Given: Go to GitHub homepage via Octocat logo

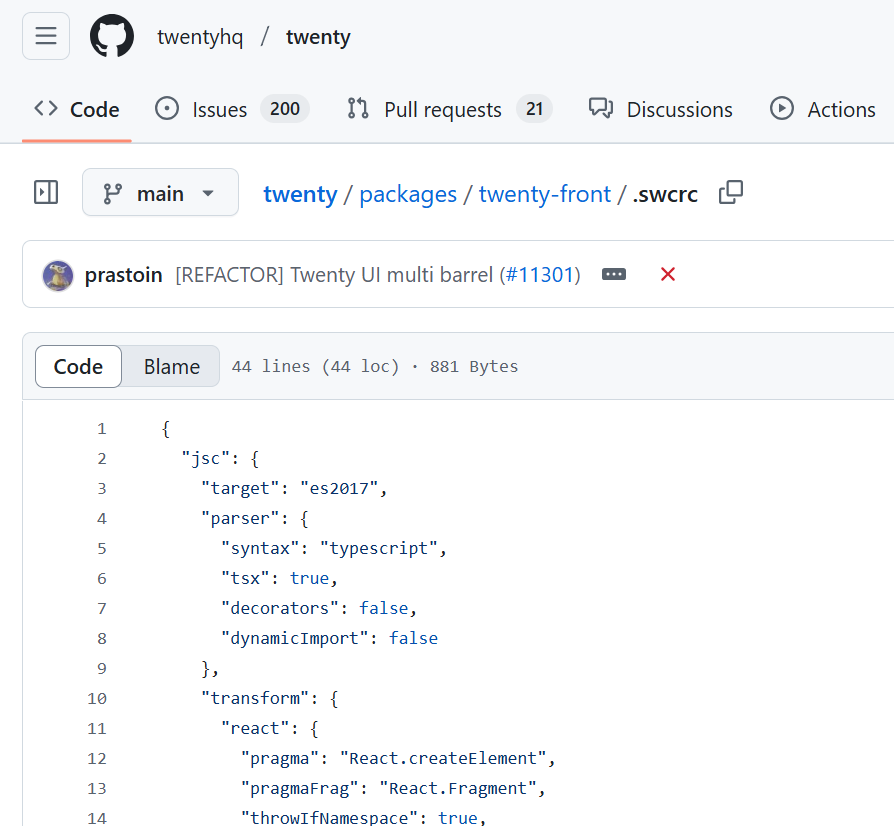Looking at the screenshot, I should tap(112, 36).
